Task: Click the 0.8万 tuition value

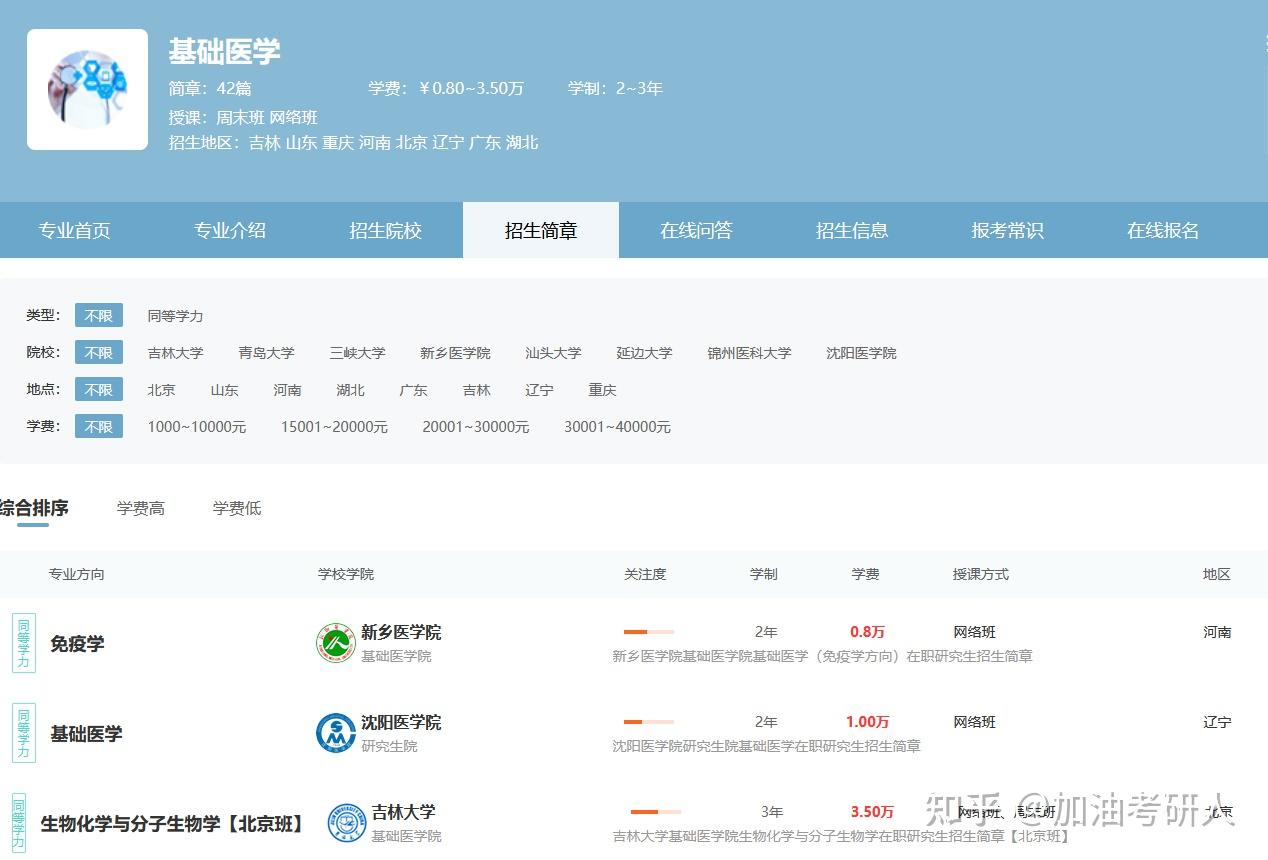Action: tap(867, 632)
